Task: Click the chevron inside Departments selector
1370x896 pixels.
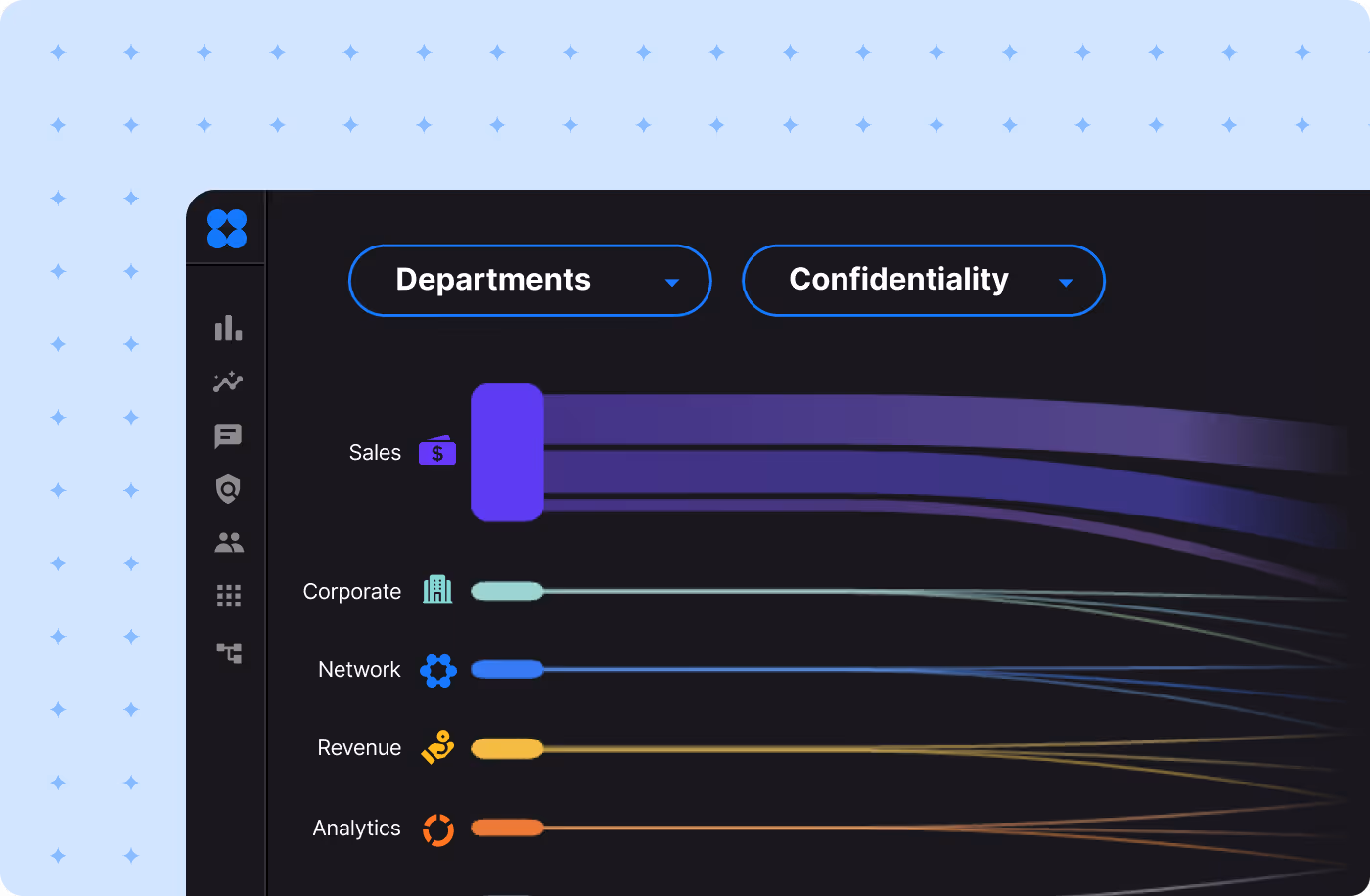Action: pyautogui.click(x=672, y=281)
